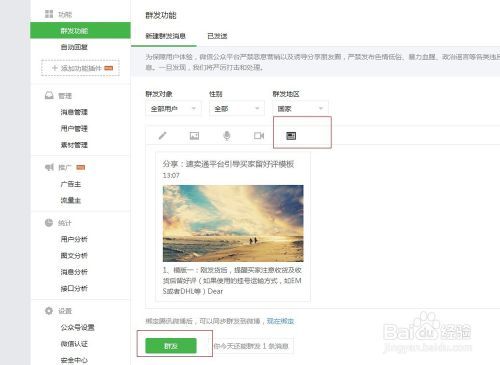
Task: Select the text message pencil icon
Action: pos(163,136)
